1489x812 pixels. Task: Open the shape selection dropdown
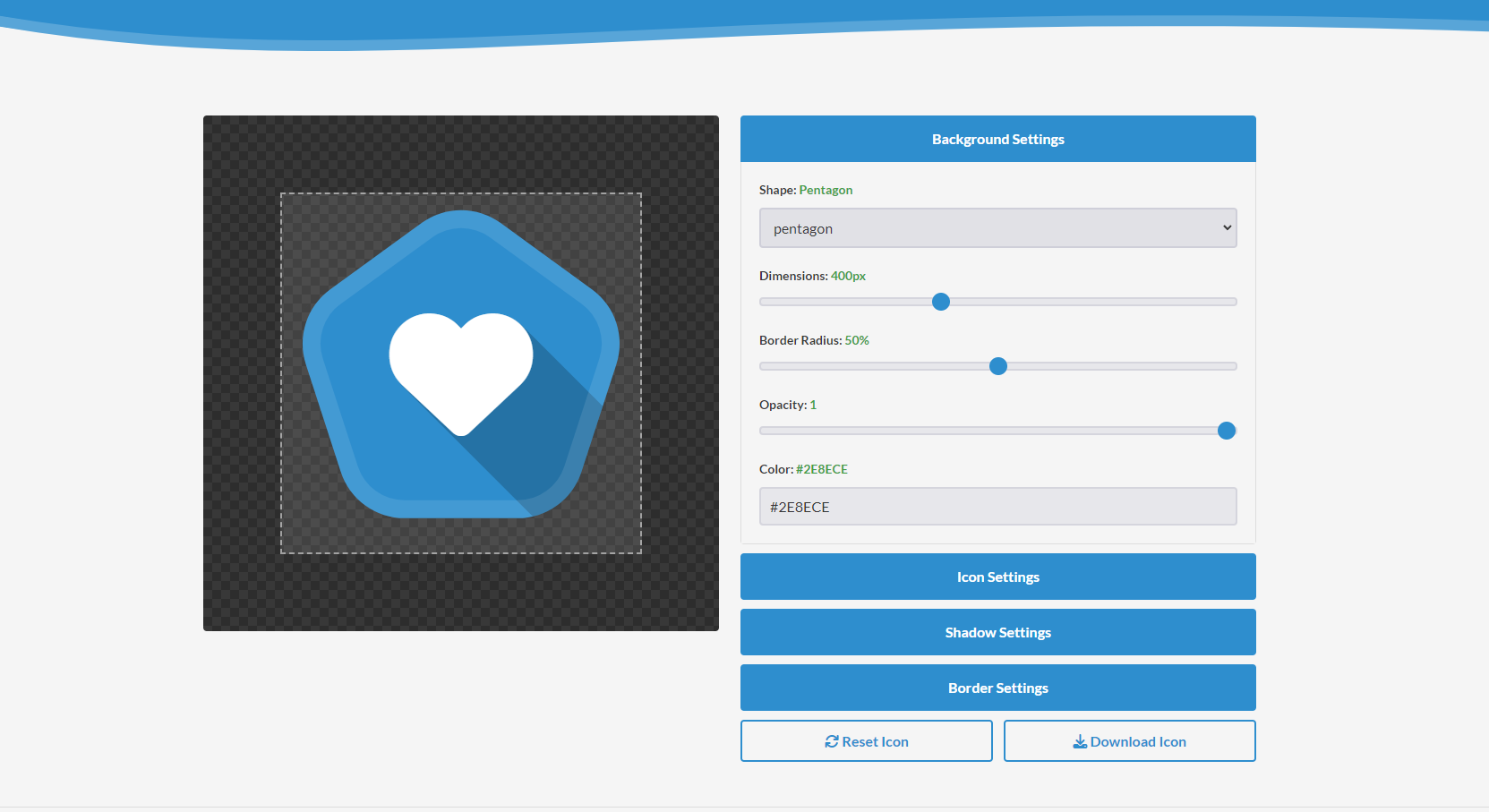[x=997, y=228]
